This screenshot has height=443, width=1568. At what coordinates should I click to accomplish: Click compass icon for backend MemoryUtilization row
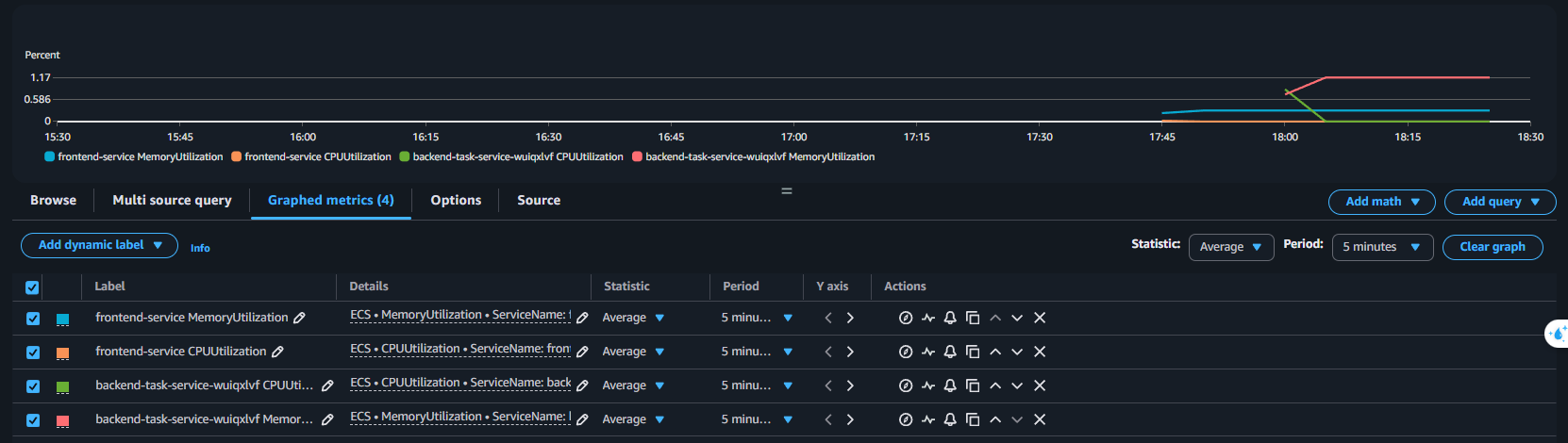click(906, 419)
